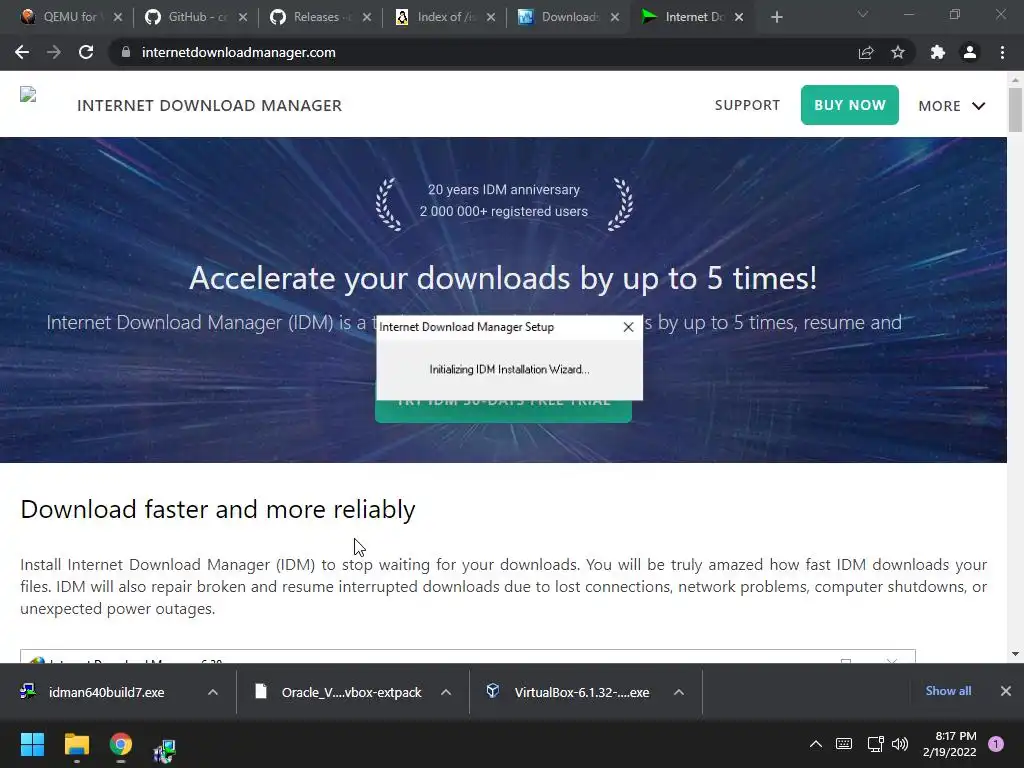Click the browser forward arrow
This screenshot has height=768, width=1024.
(54, 52)
